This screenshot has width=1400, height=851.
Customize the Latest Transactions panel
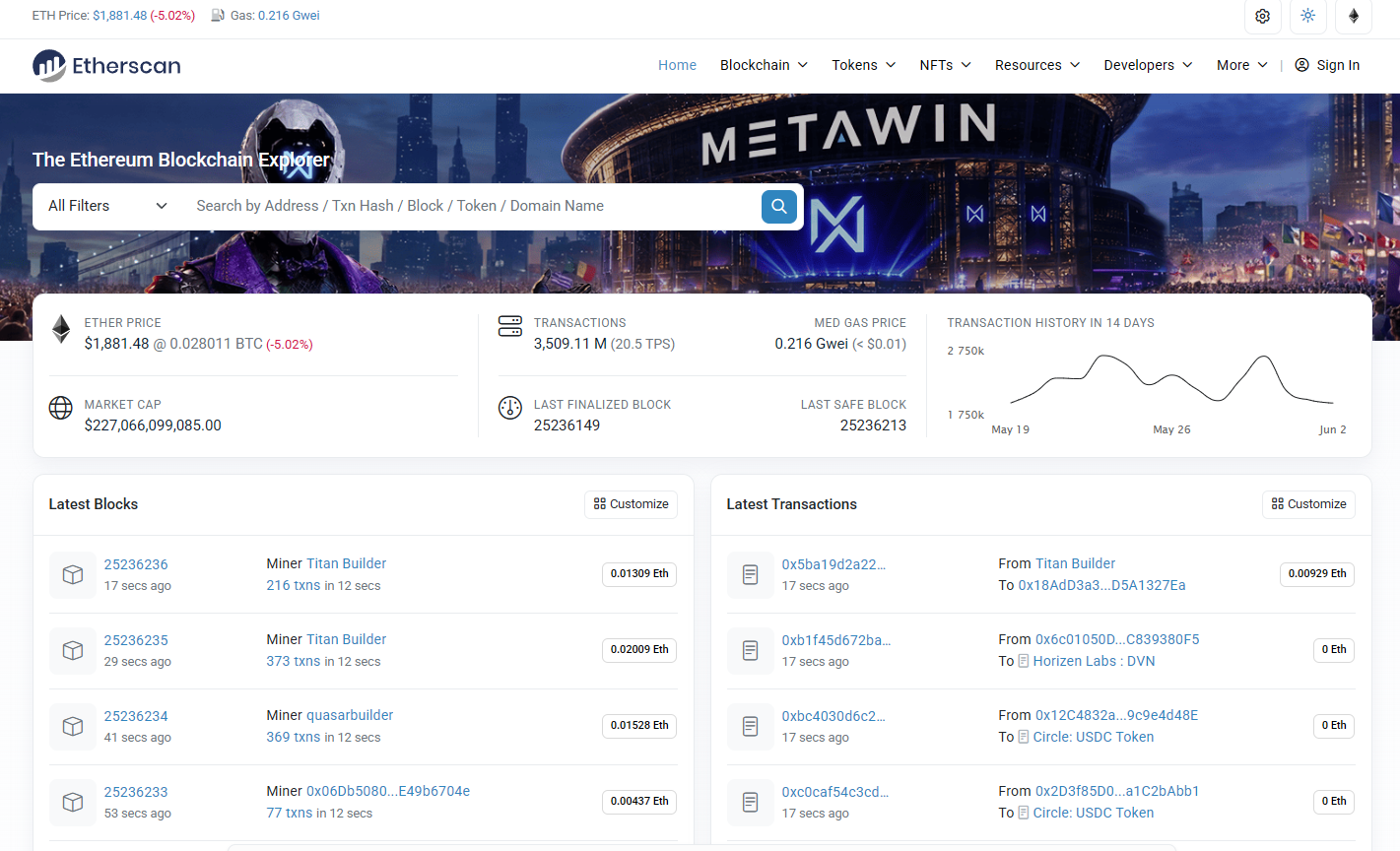click(x=1308, y=504)
